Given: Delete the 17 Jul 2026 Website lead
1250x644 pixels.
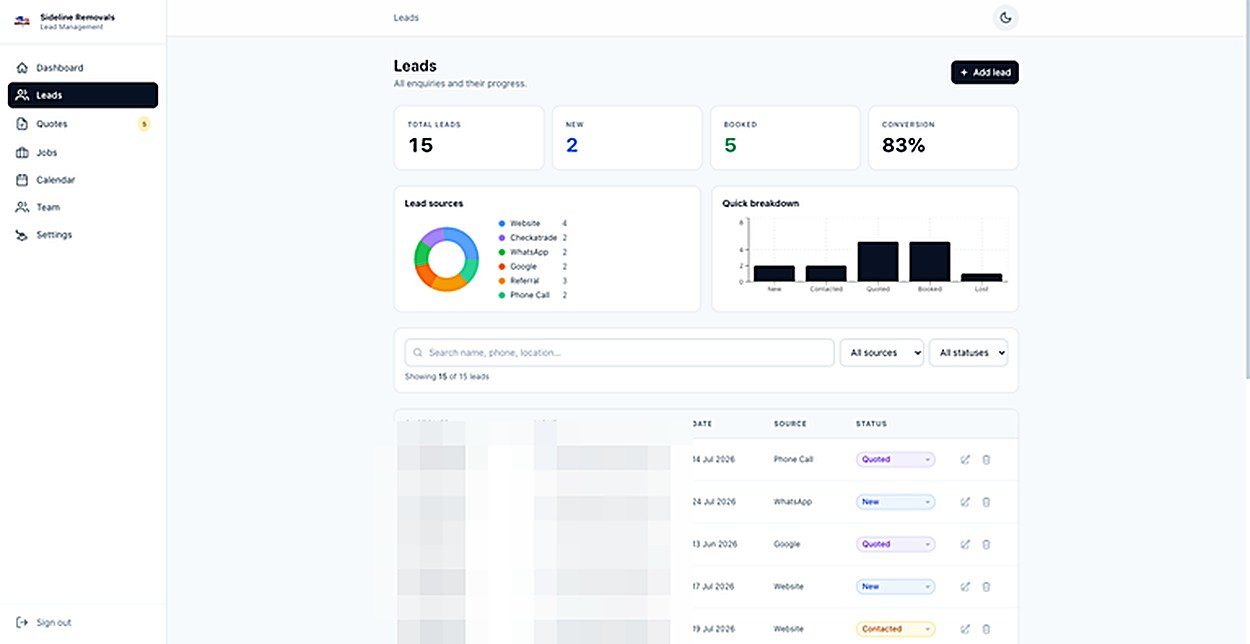Looking at the screenshot, I should [x=986, y=587].
